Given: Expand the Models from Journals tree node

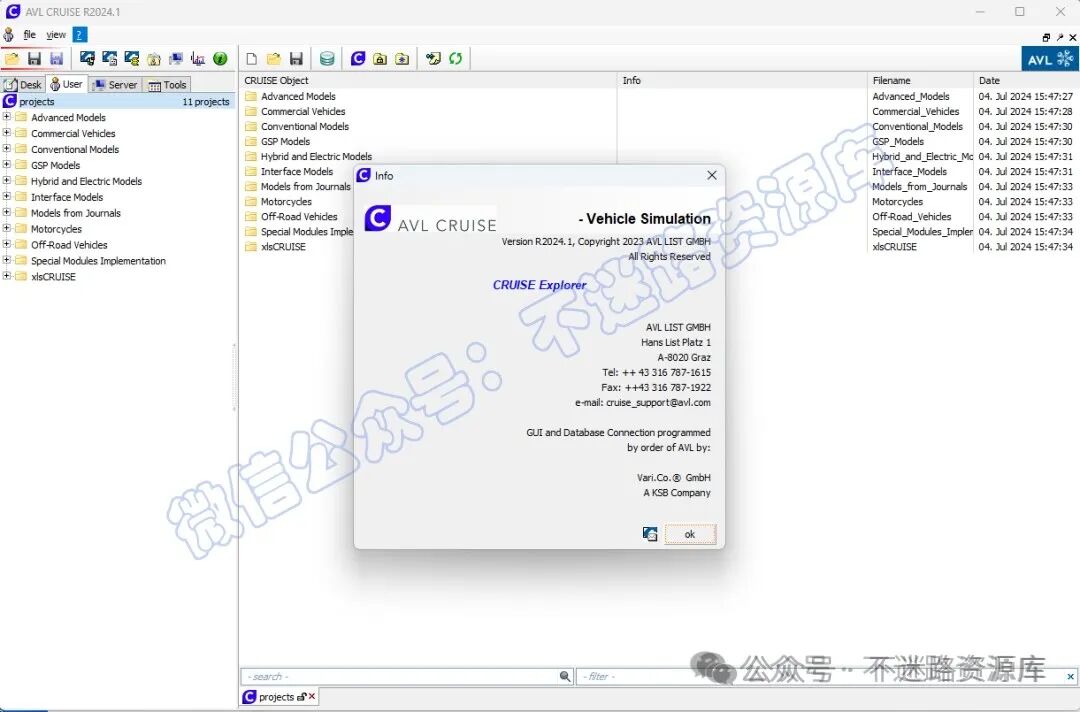Looking at the screenshot, I should coord(7,211).
